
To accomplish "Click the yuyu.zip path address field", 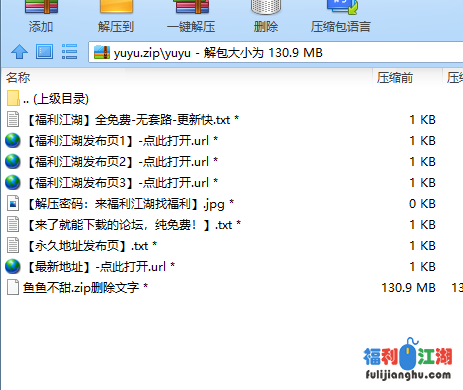I will (275, 52).
